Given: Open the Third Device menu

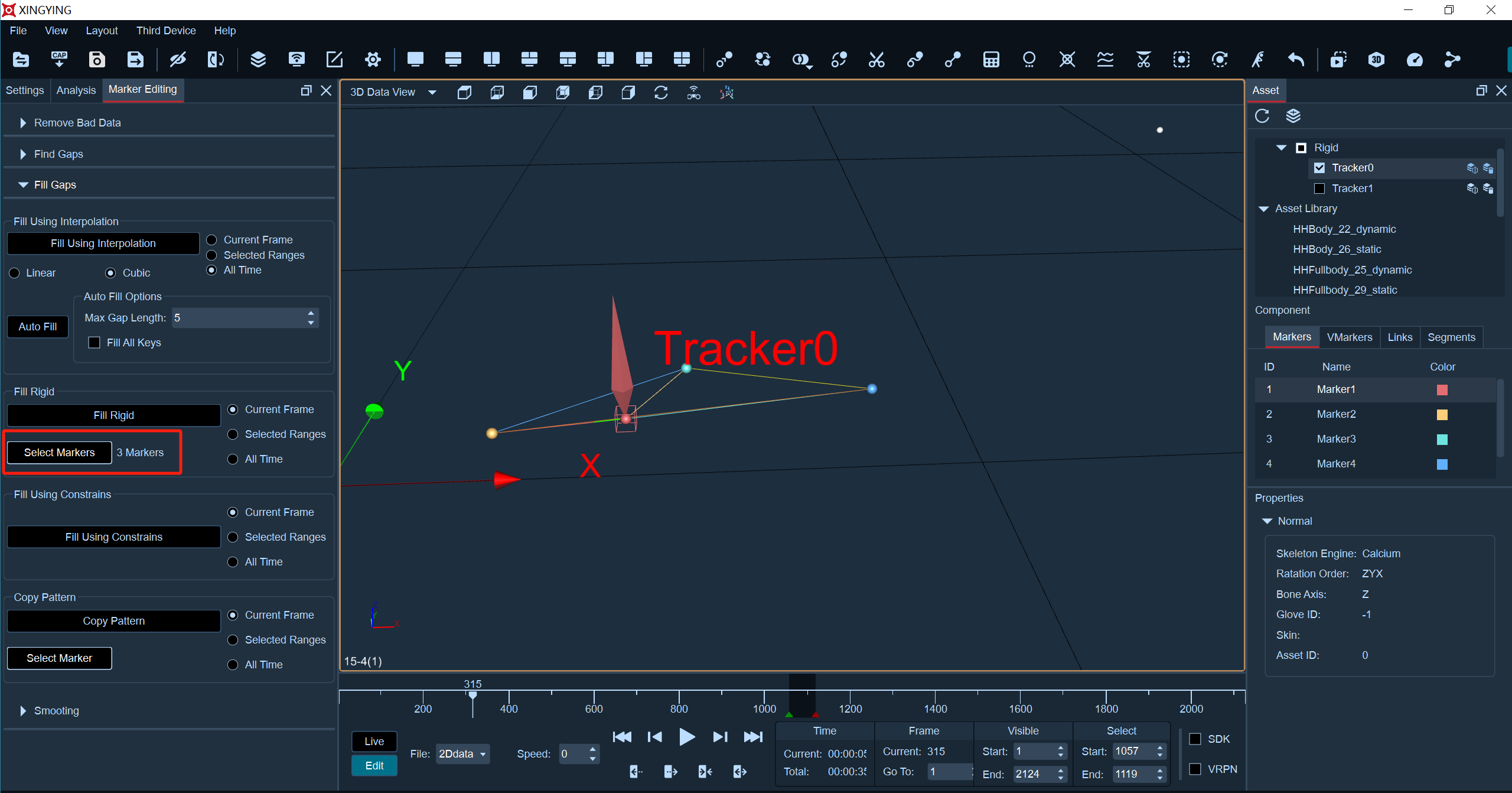Looking at the screenshot, I should [x=166, y=31].
